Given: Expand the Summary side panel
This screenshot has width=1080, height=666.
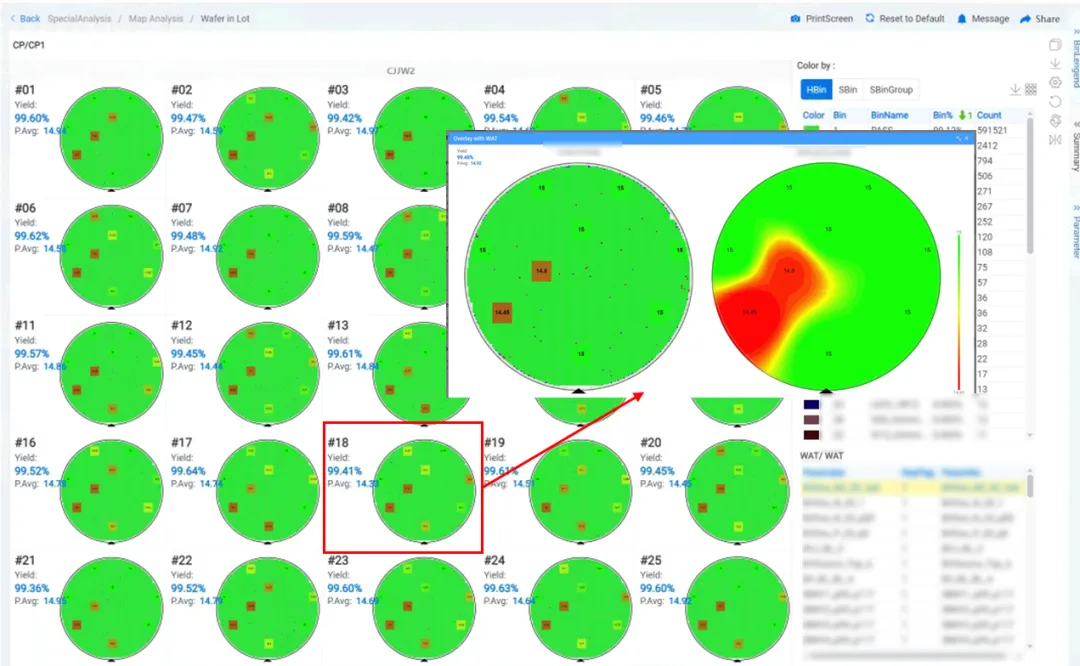Looking at the screenshot, I should tap(1075, 146).
